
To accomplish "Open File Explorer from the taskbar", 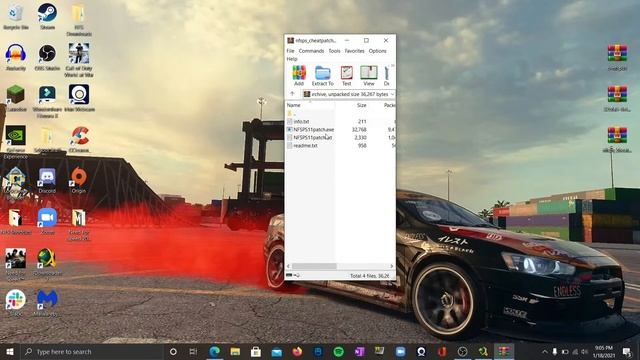I will click(x=235, y=351).
